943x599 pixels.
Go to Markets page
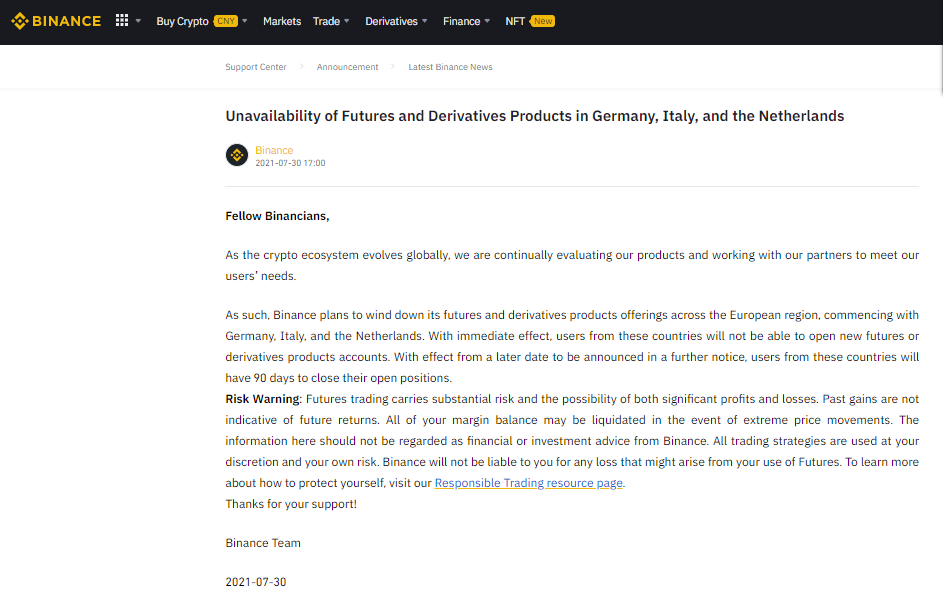281,21
